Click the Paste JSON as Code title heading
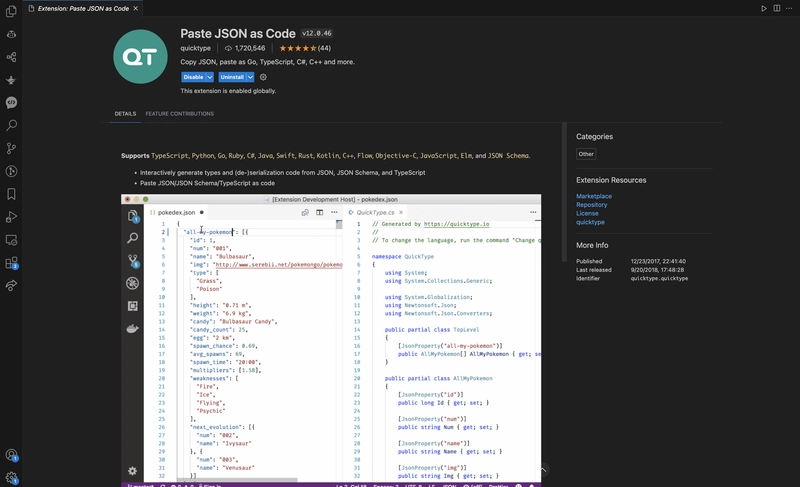Image resolution: width=800 pixels, height=487 pixels. click(x=238, y=33)
